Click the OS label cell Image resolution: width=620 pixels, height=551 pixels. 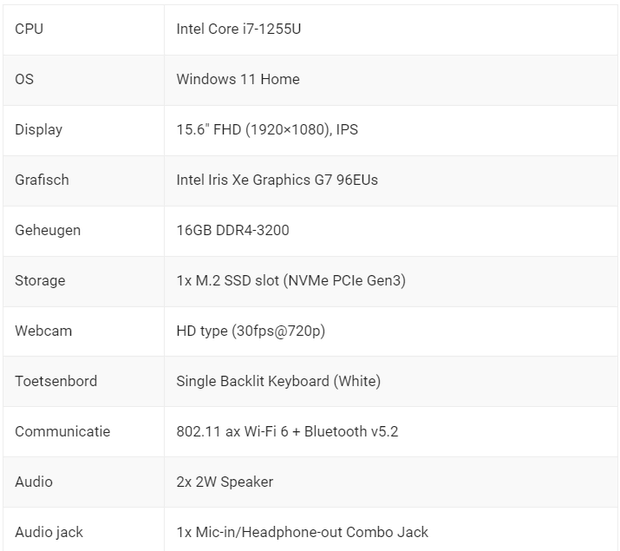click(x=24, y=79)
